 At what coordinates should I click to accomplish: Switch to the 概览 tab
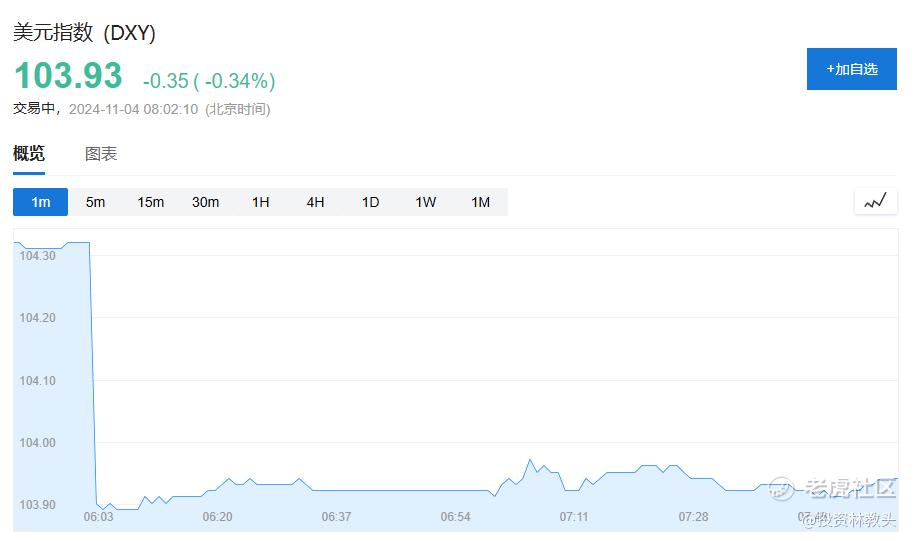pyautogui.click(x=29, y=154)
